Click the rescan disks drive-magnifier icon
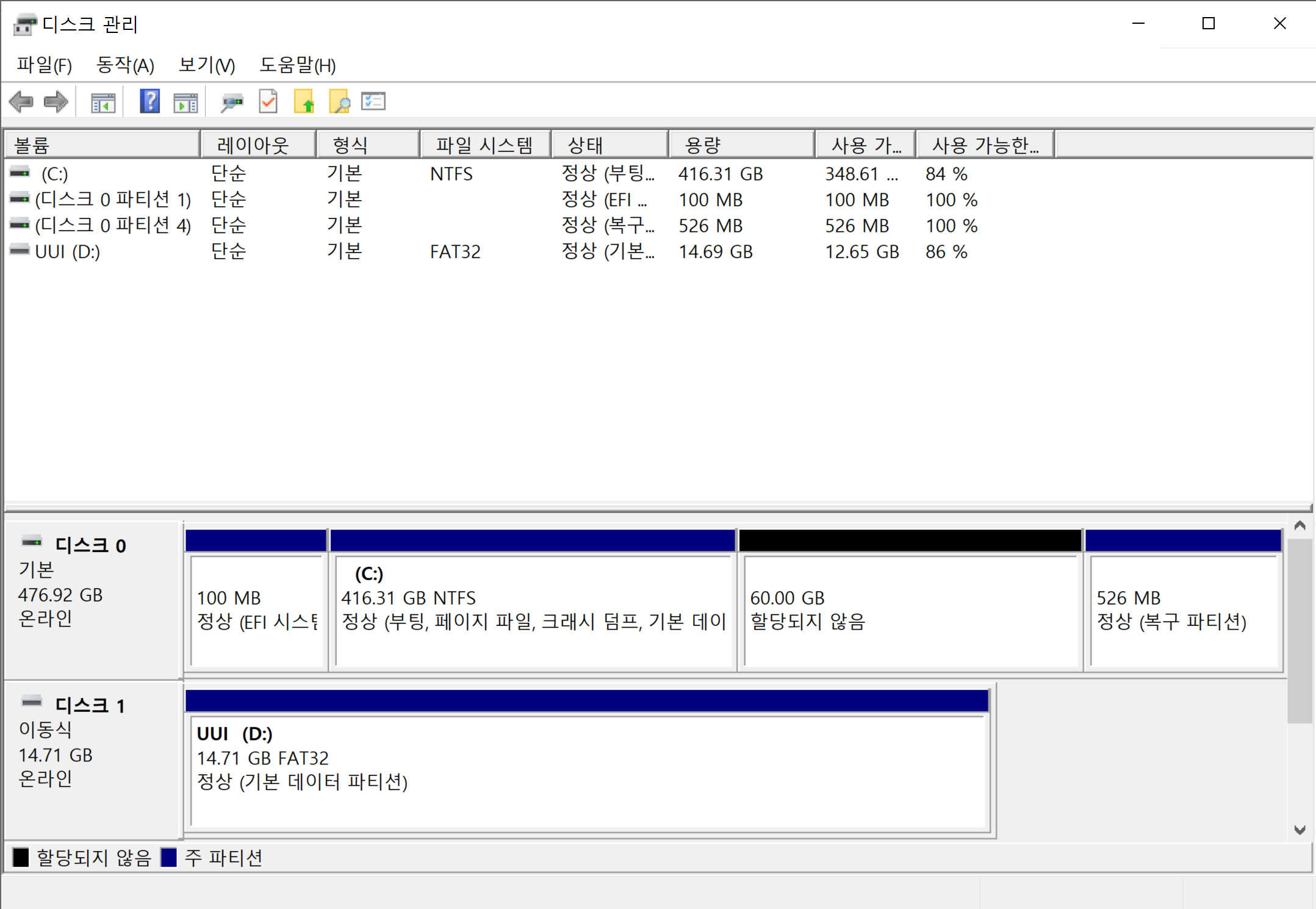The width and height of the screenshot is (1316, 909). tap(232, 102)
